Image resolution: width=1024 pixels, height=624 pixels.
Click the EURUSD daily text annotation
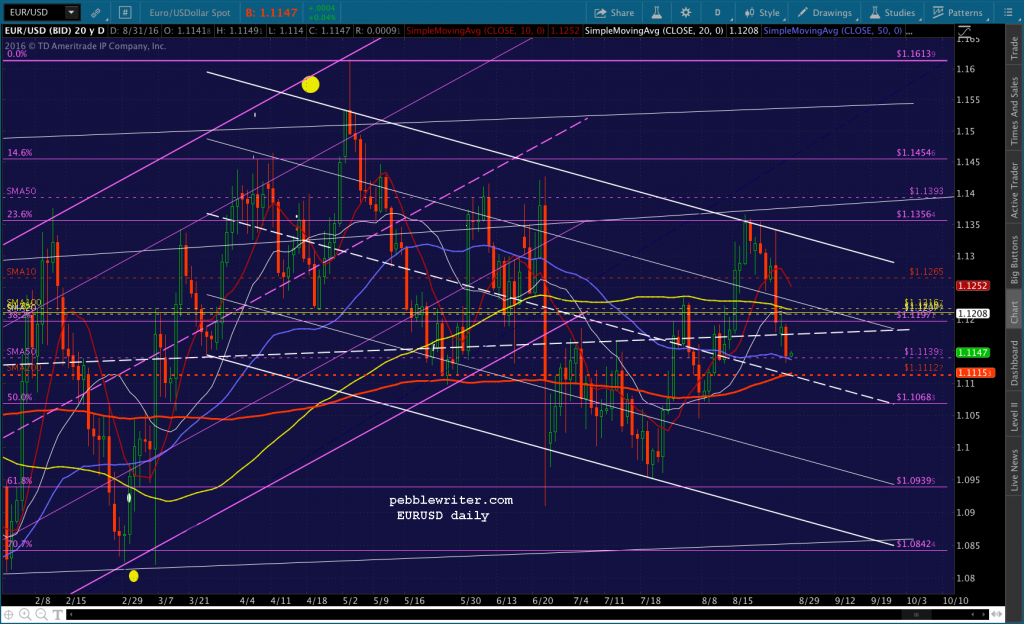coord(443,516)
